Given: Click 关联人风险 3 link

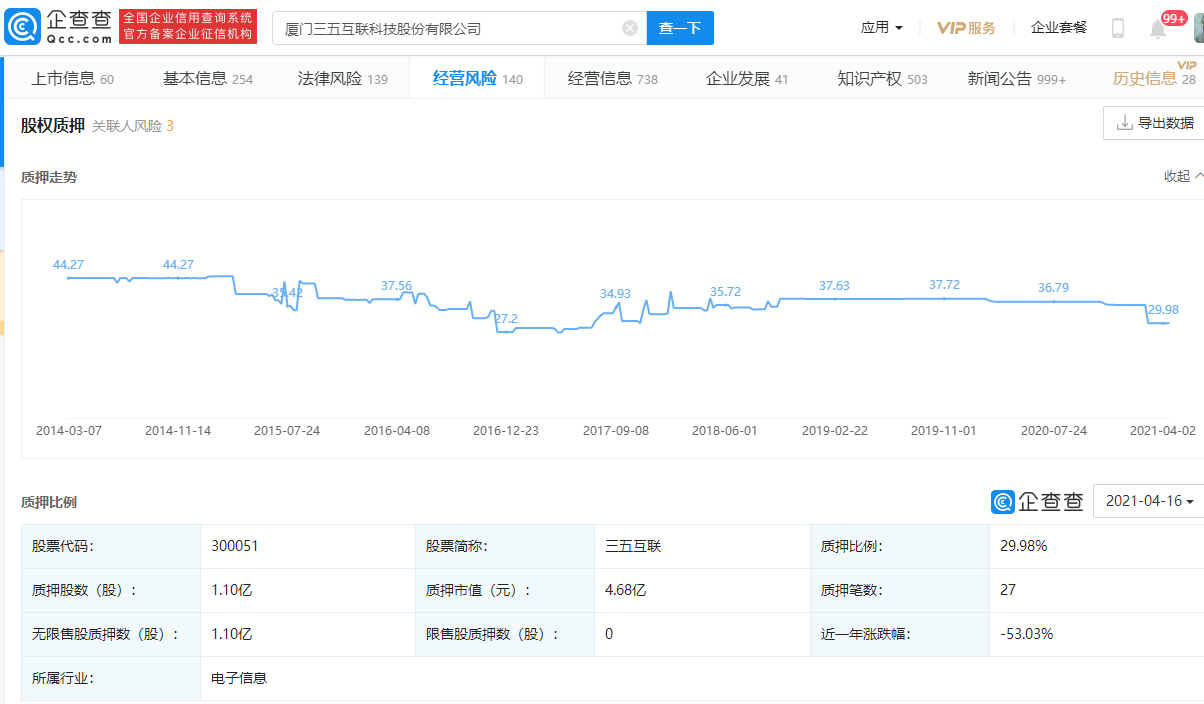Looking at the screenshot, I should (x=133, y=126).
